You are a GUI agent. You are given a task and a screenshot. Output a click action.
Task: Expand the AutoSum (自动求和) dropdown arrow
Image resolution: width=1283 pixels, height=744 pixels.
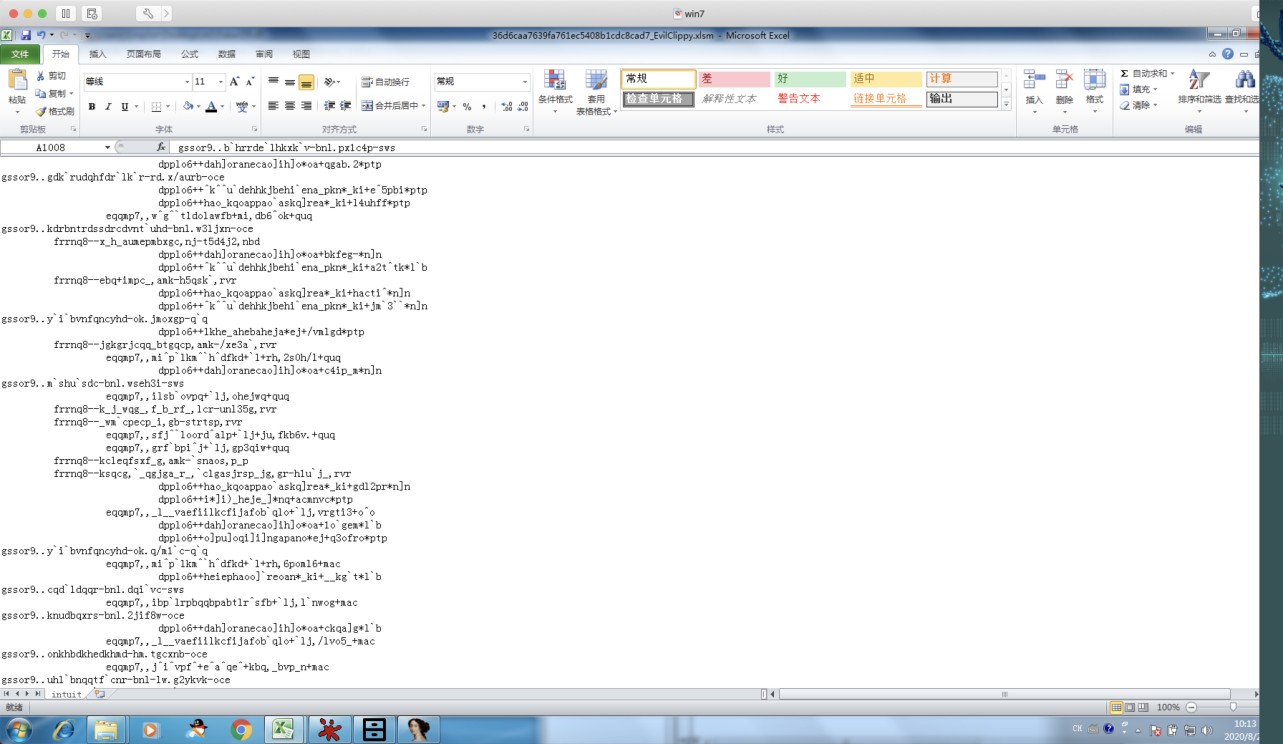[1170, 74]
